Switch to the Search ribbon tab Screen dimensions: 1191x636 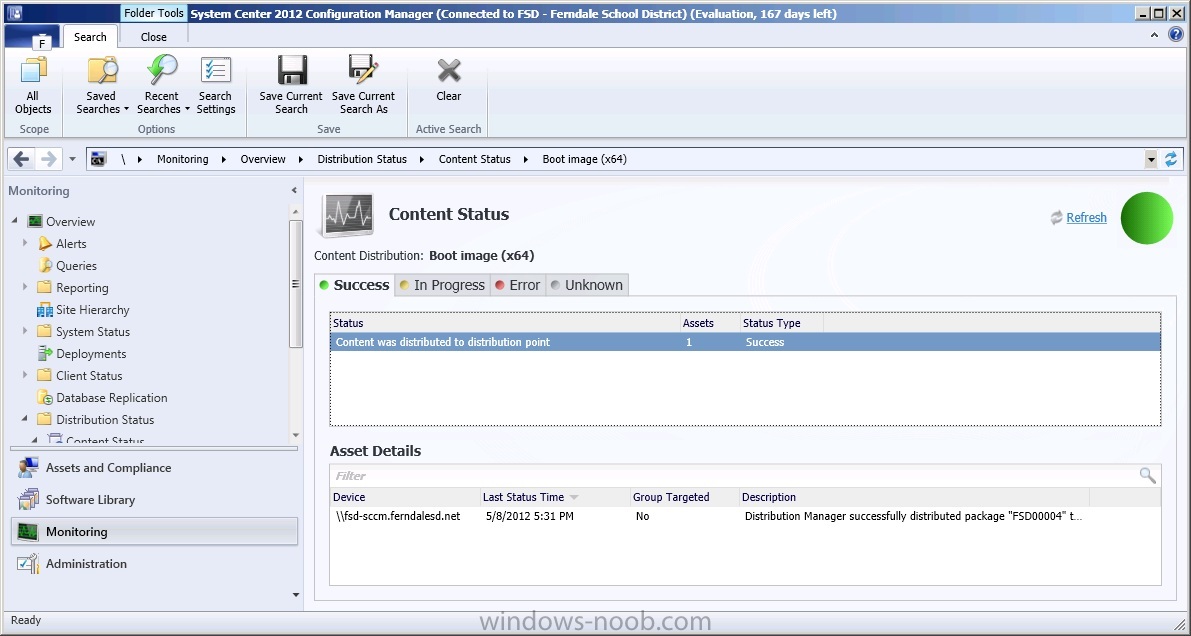(x=90, y=37)
